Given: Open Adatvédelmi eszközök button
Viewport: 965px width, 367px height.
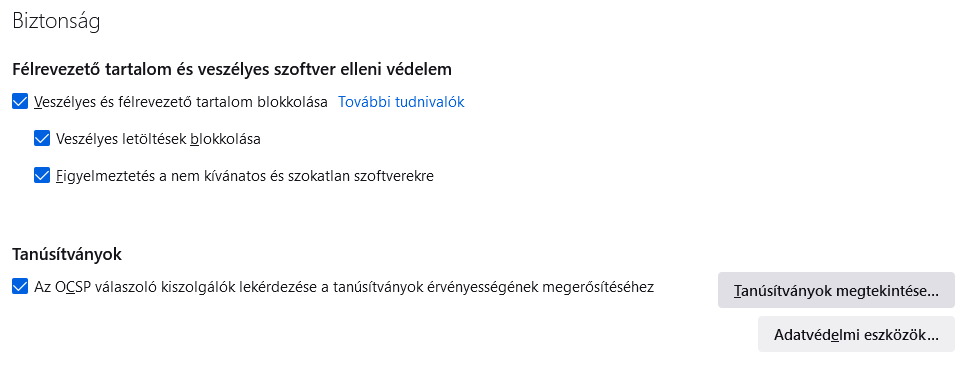Looking at the screenshot, I should click(x=856, y=334).
